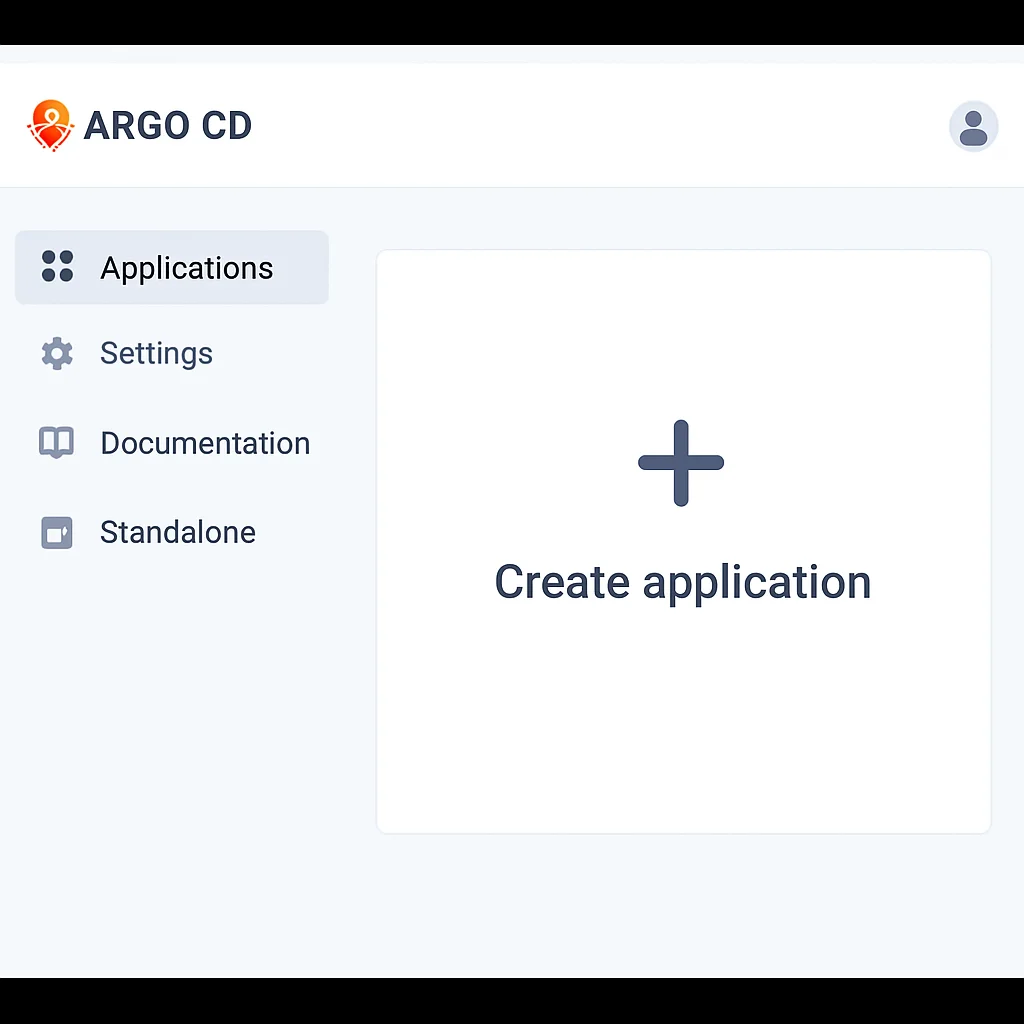Click the ARGO CD title text
Image resolution: width=1024 pixels, height=1024 pixels.
168,125
